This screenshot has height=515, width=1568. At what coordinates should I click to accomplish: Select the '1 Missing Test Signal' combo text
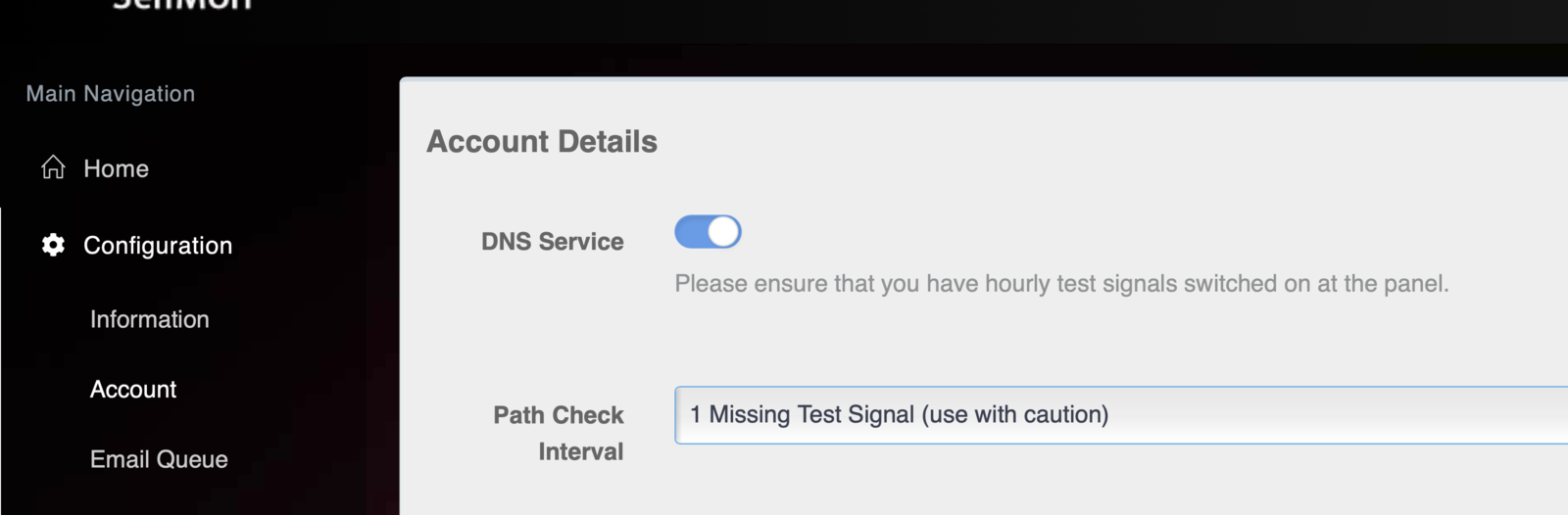(899, 415)
